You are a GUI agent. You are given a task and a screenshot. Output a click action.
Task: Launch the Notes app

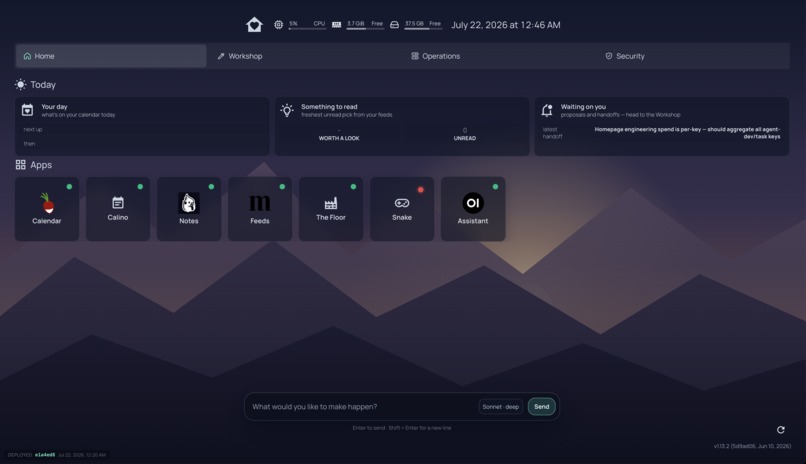(189, 209)
